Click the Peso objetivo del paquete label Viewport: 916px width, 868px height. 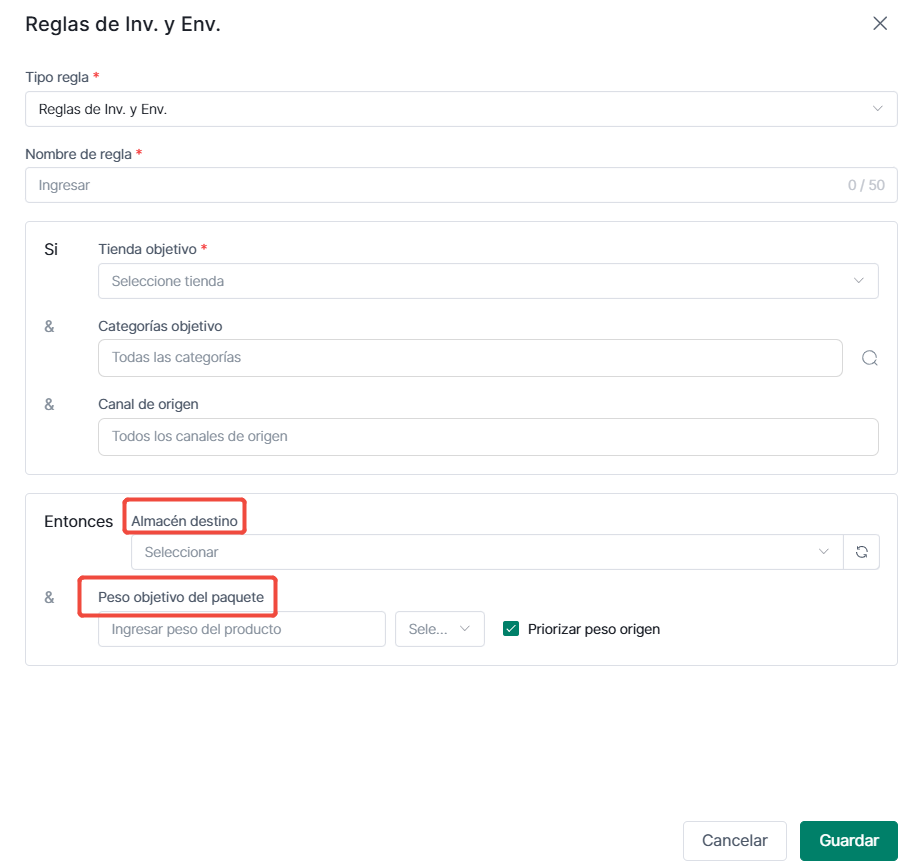click(181, 597)
